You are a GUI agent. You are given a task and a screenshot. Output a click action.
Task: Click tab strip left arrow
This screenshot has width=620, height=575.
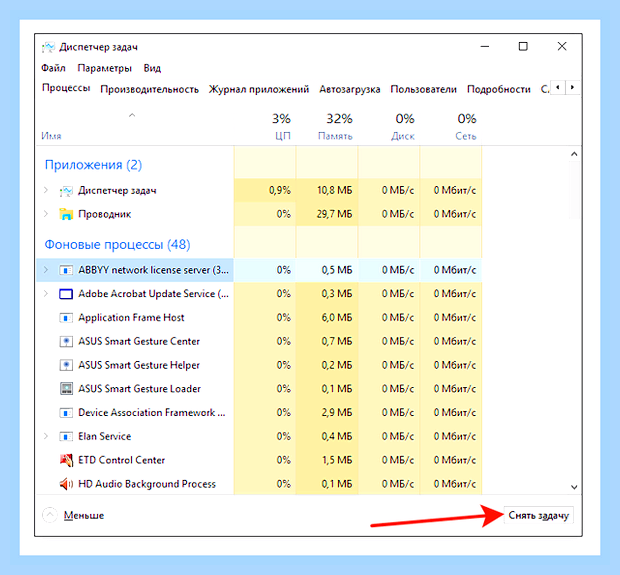point(558,87)
